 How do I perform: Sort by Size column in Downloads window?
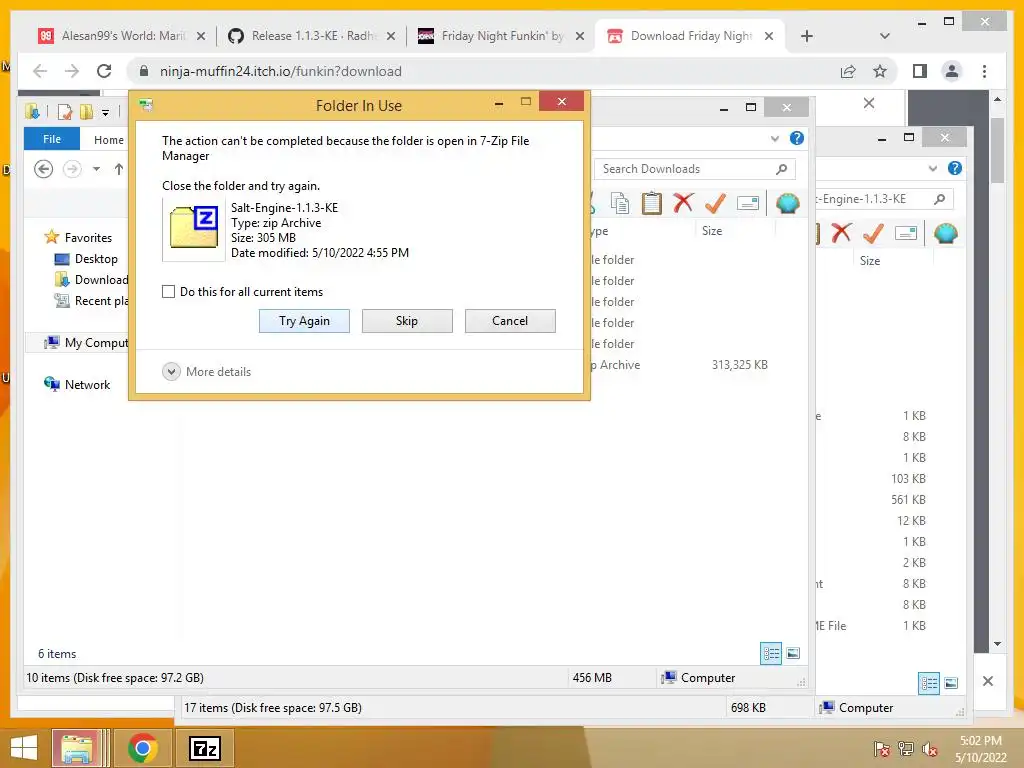[712, 231]
